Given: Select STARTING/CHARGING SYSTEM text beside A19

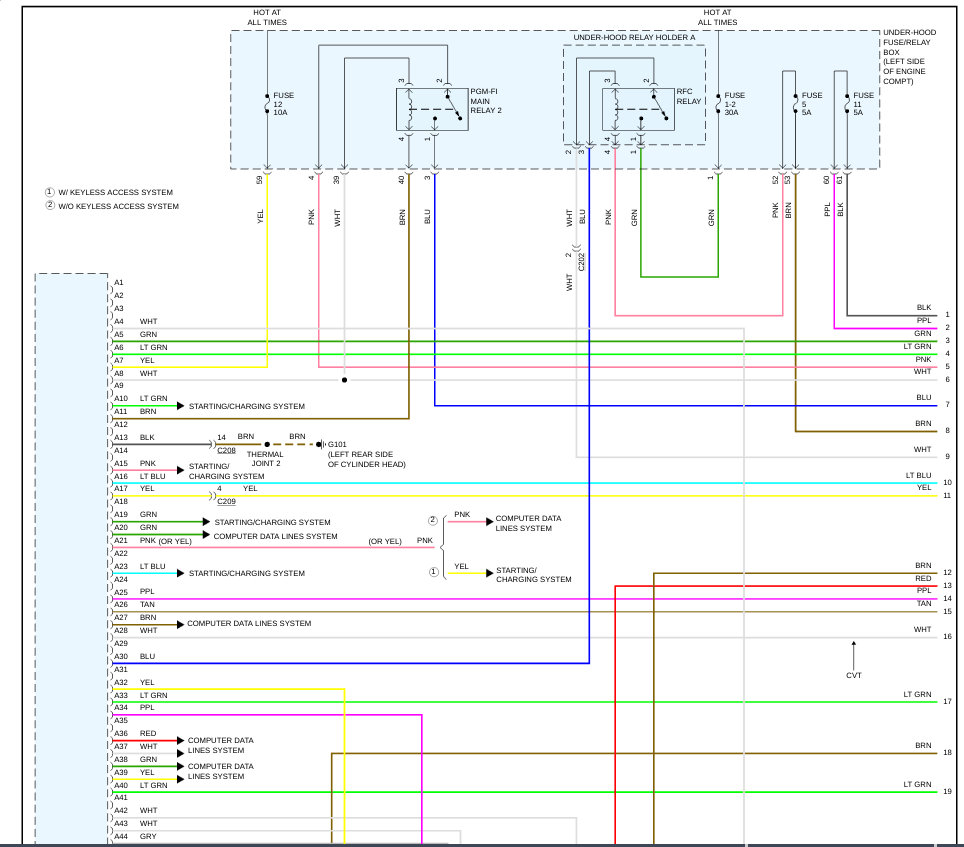Looking at the screenshot, I should 272,522.
